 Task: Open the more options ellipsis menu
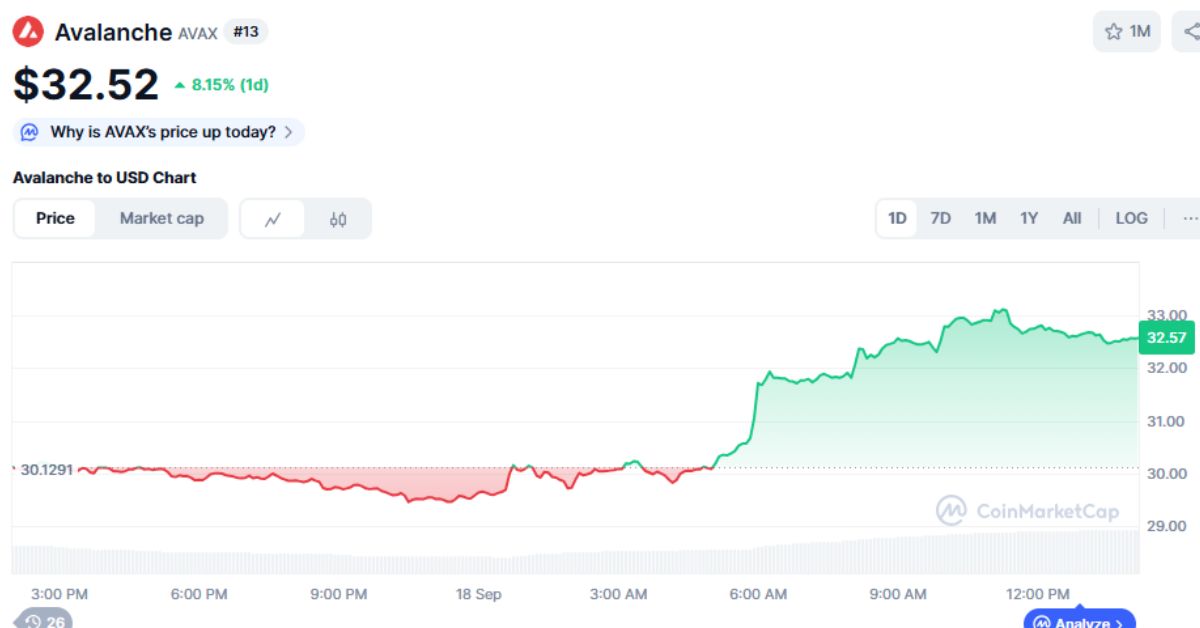click(1189, 218)
